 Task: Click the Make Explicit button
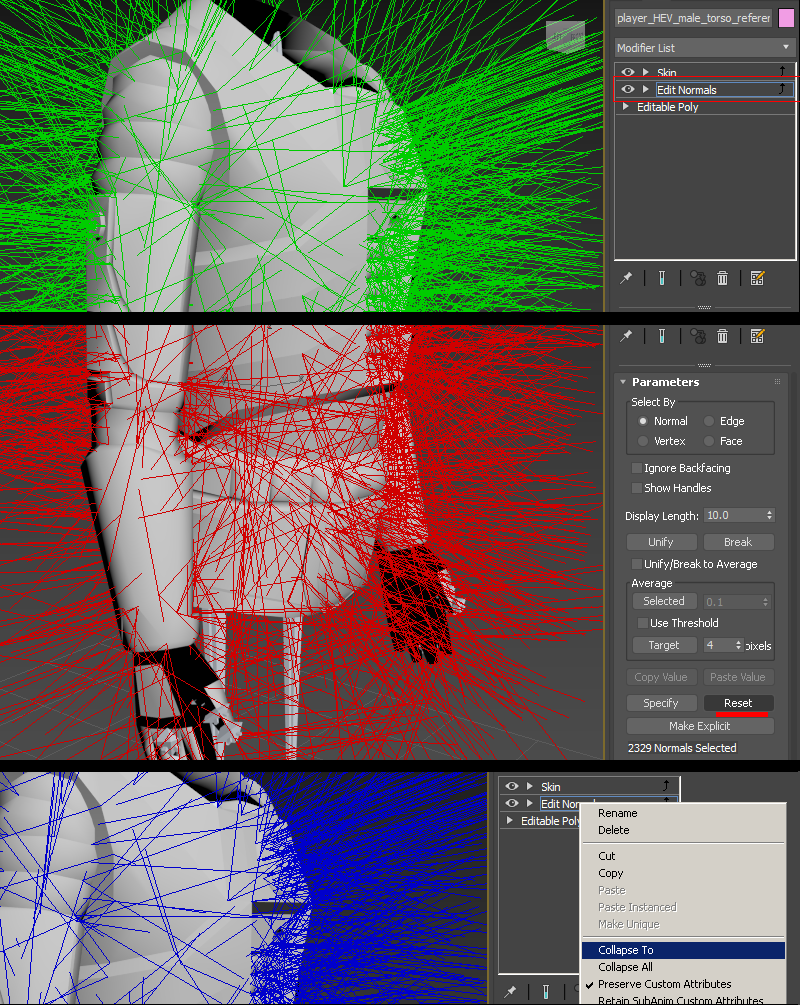point(700,726)
